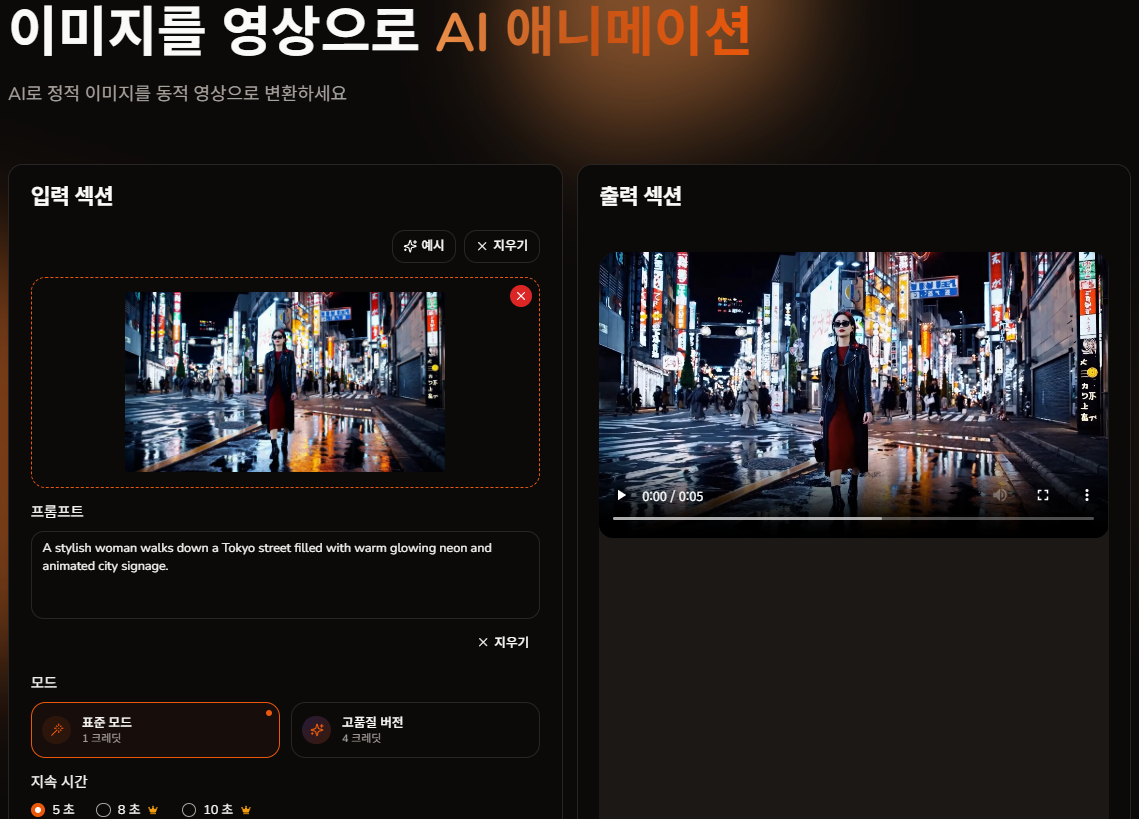Click the video progress bar
Image resolution: width=1139 pixels, height=819 pixels.
pos(853,518)
